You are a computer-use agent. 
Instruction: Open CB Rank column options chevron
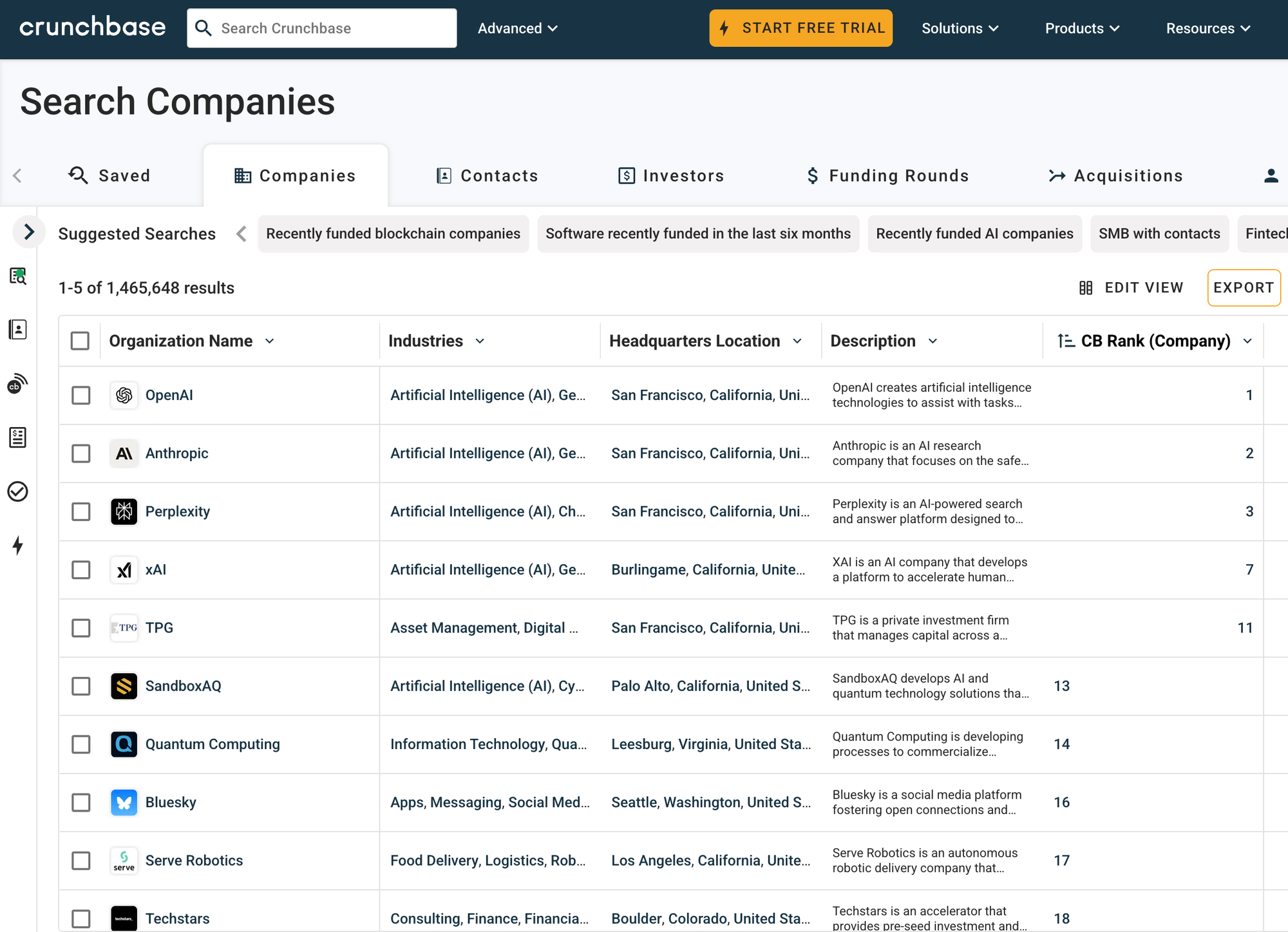(x=1247, y=341)
